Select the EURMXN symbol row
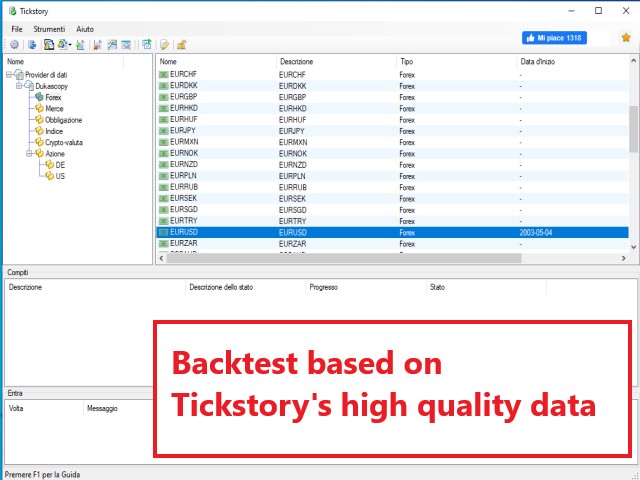Viewport: 640px width, 480px height. click(x=392, y=142)
